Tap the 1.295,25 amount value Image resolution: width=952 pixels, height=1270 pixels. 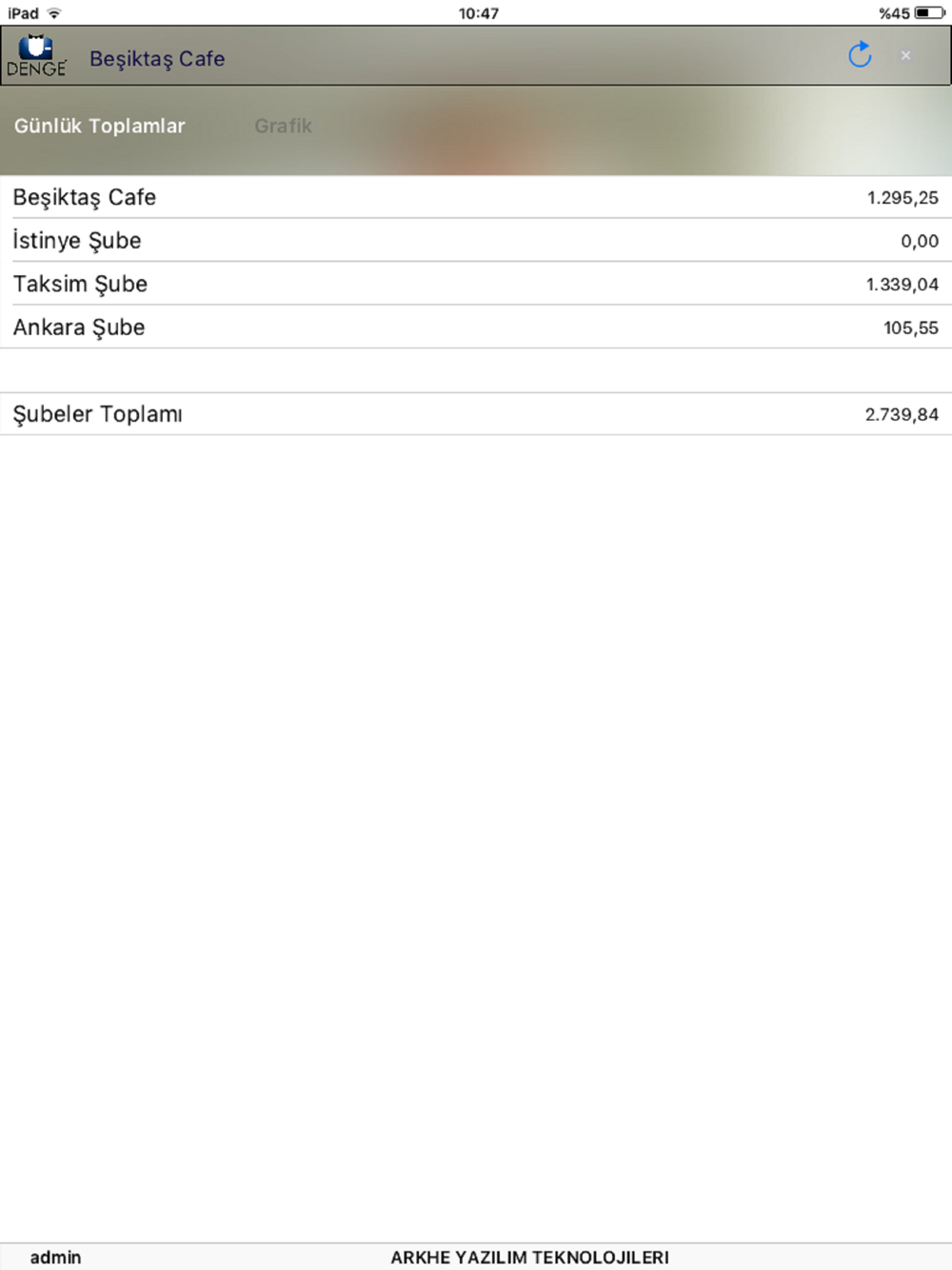coord(902,198)
